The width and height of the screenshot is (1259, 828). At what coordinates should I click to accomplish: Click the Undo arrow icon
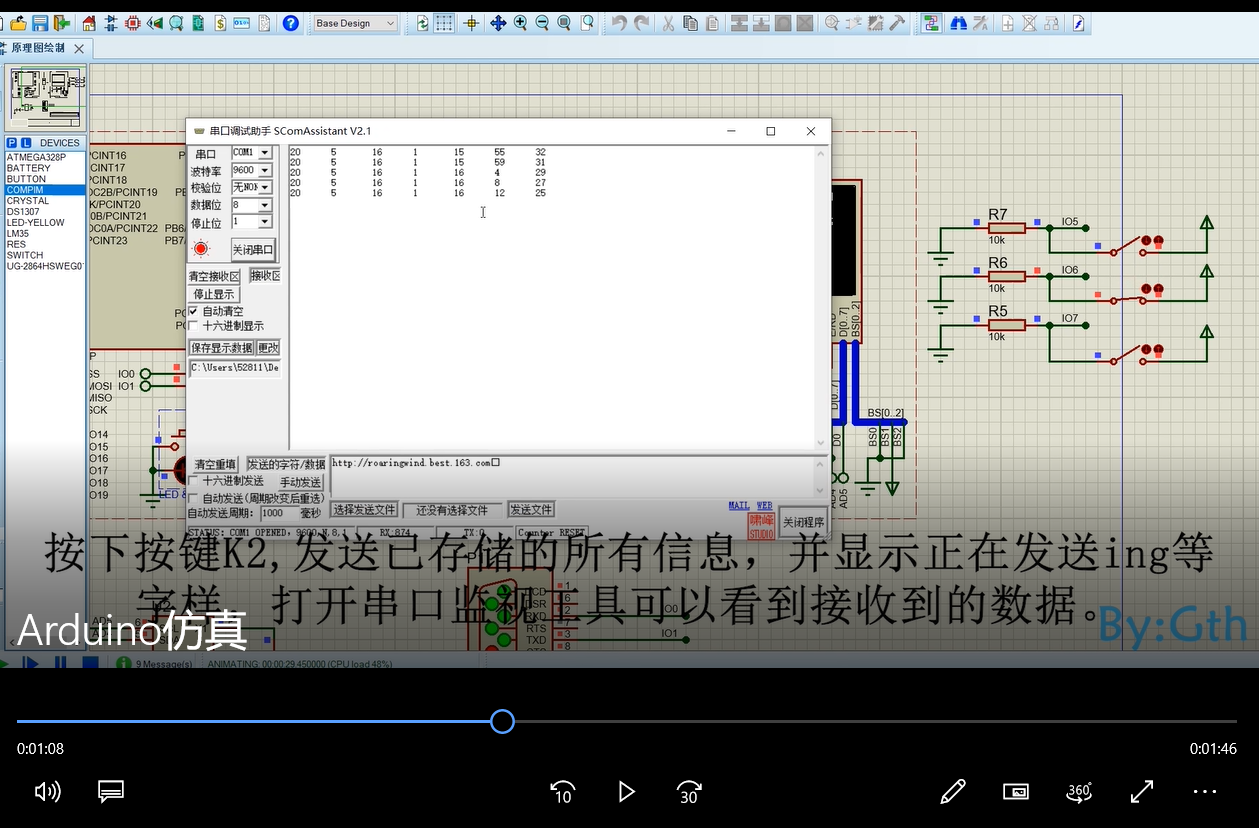(x=619, y=23)
